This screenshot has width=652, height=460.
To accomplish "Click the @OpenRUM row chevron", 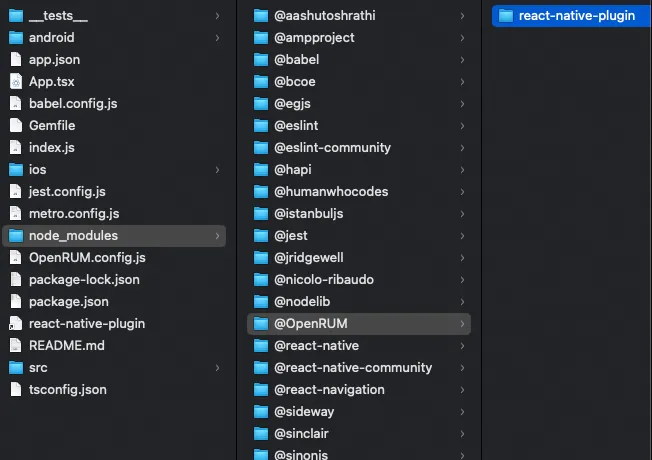I will (462, 324).
